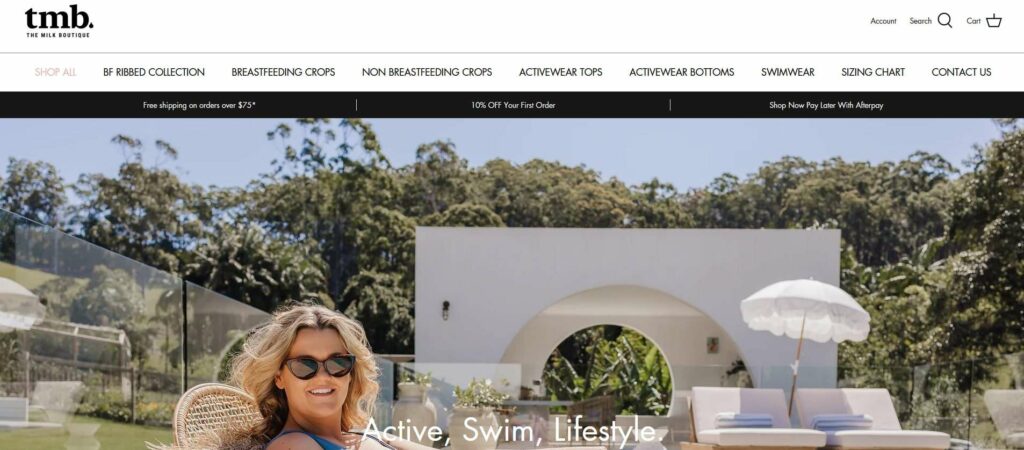This screenshot has width=1024, height=450.
Task: Click the tmb. Milk Boutique logo
Action: coord(59,22)
